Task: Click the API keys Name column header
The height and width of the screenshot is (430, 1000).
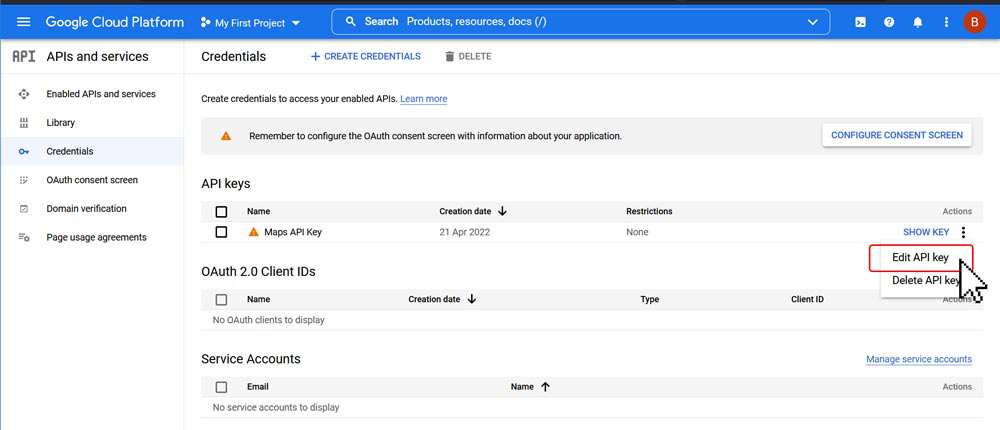Action: [x=258, y=211]
